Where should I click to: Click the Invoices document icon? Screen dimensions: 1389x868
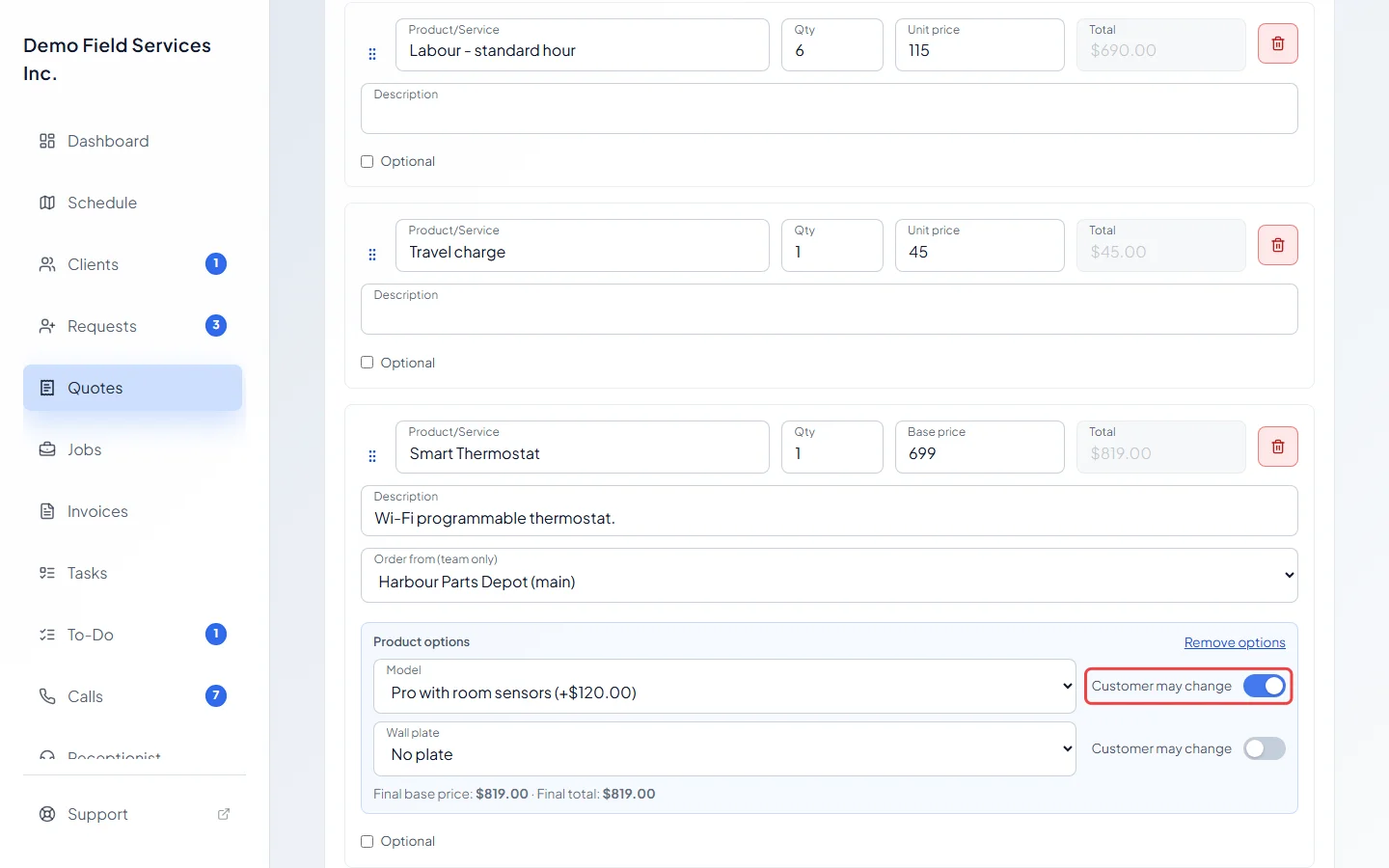pos(47,511)
